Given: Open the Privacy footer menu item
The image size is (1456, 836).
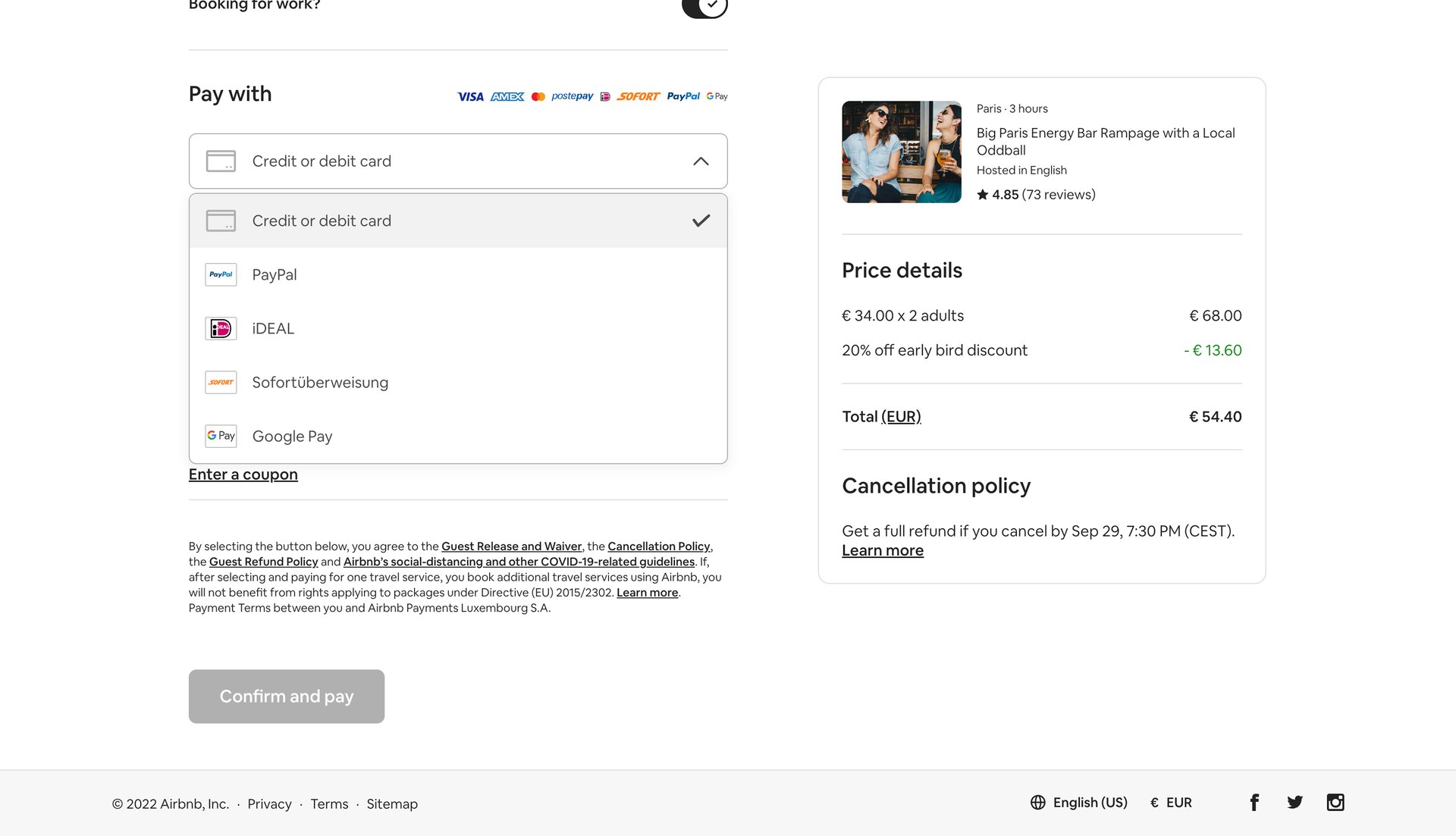Looking at the screenshot, I should (269, 803).
